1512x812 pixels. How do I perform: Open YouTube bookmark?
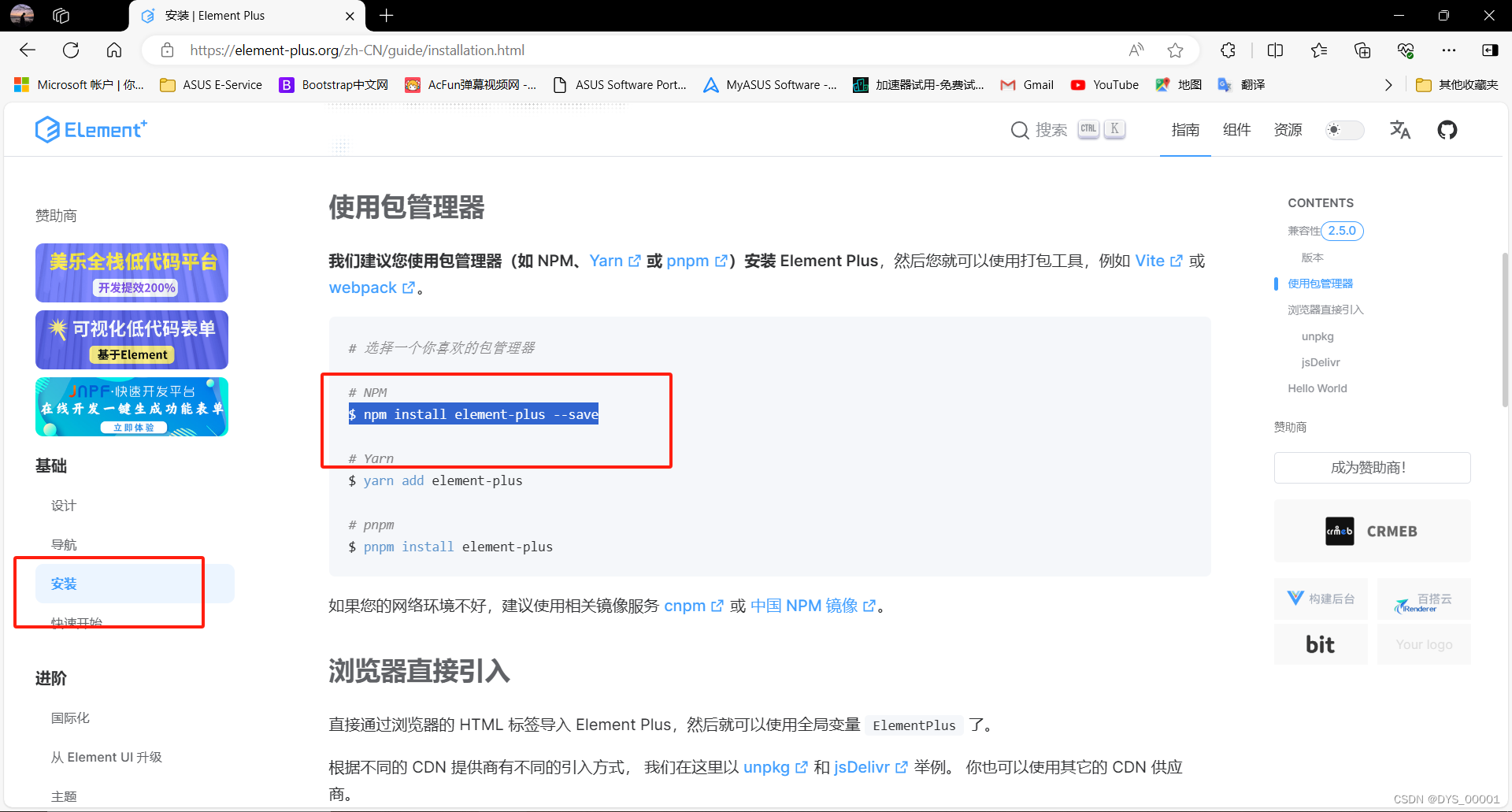[x=1105, y=85]
